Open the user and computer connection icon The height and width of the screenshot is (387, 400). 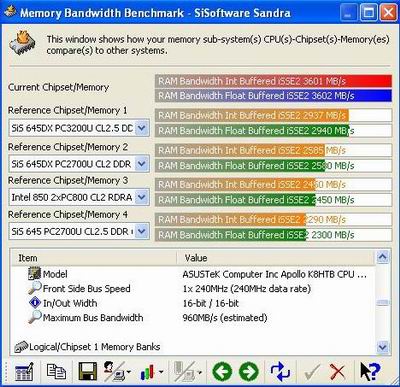click(114, 371)
